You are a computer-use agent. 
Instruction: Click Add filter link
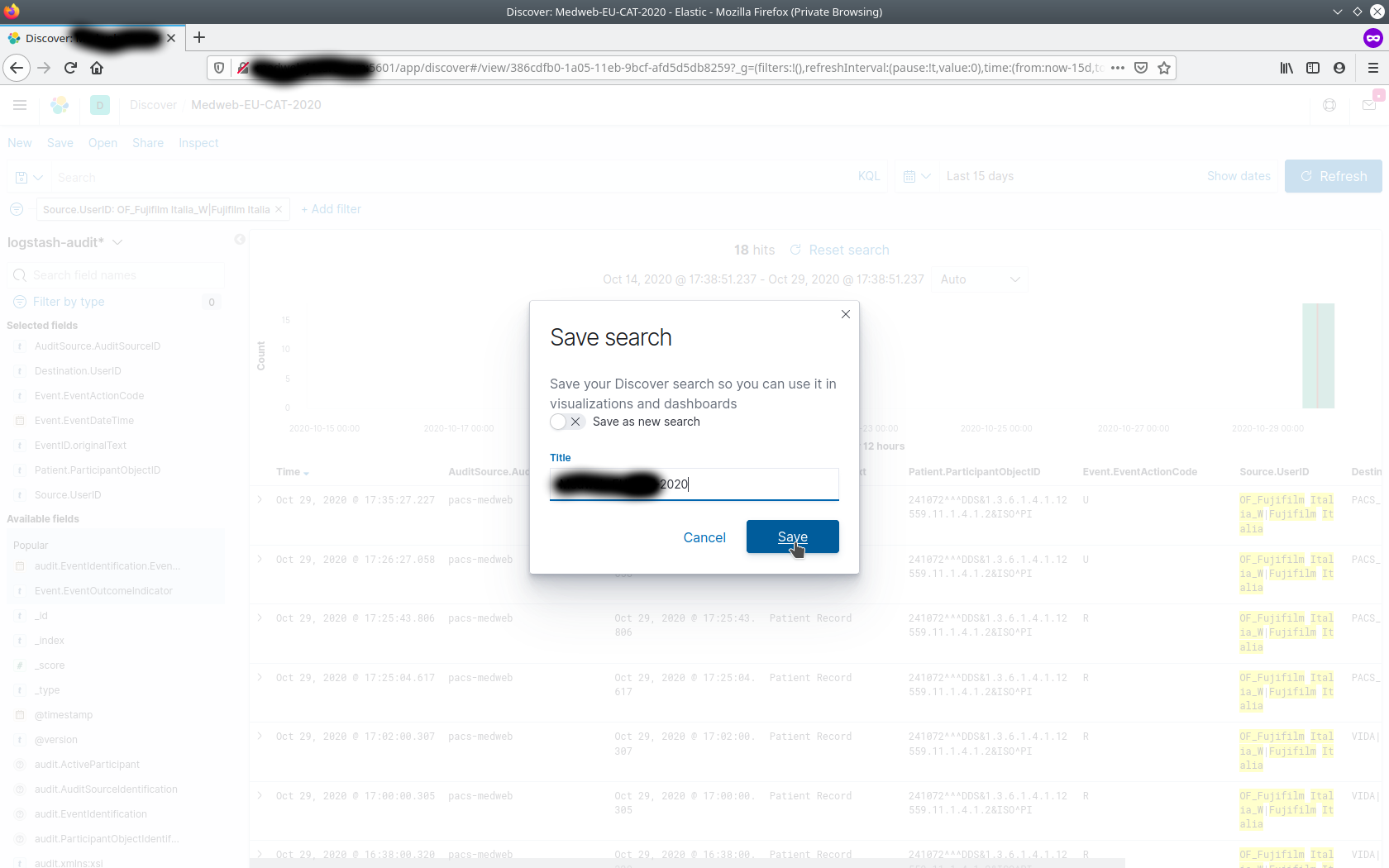(331, 209)
